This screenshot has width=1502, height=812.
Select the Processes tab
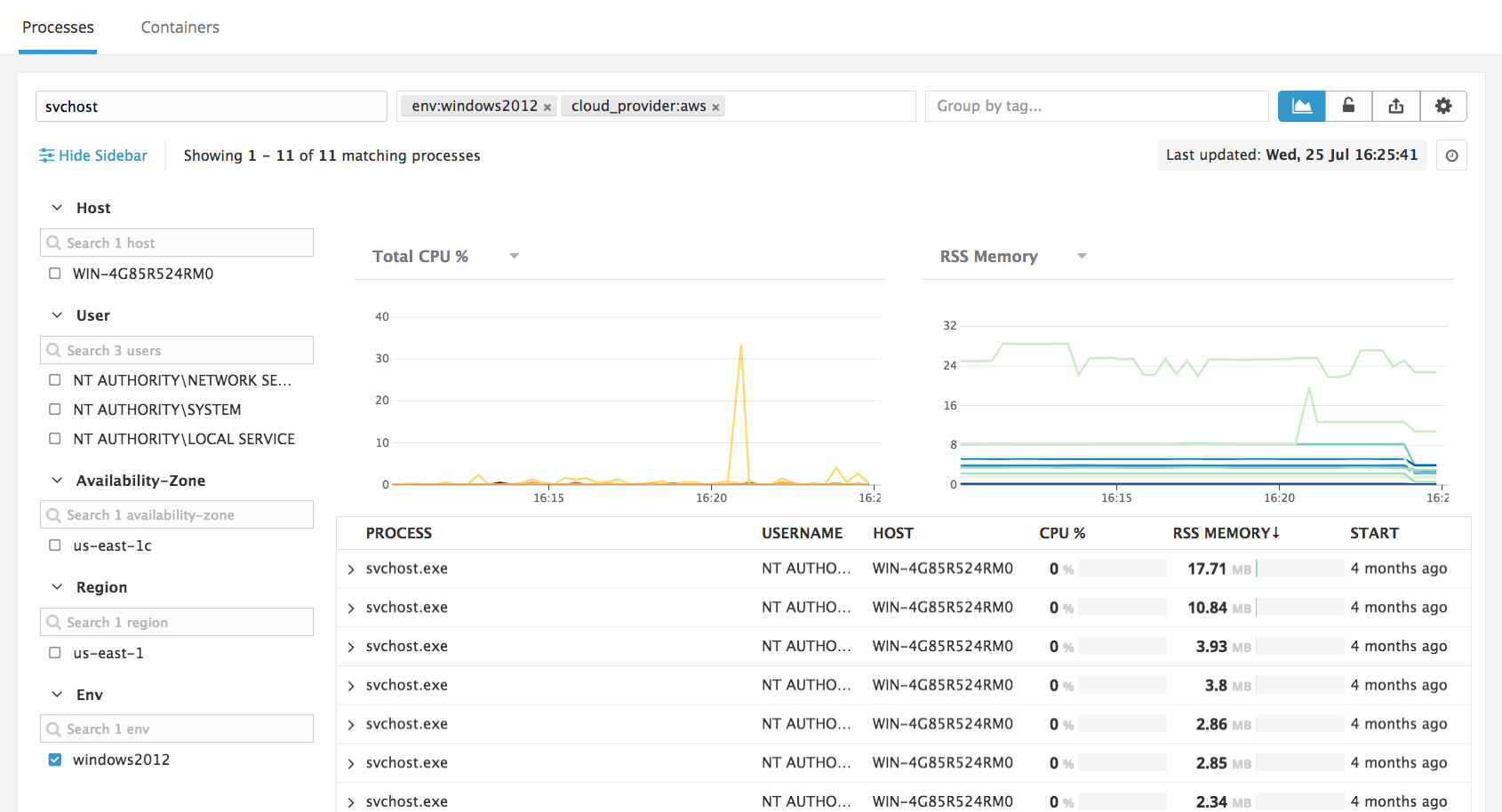(x=58, y=27)
